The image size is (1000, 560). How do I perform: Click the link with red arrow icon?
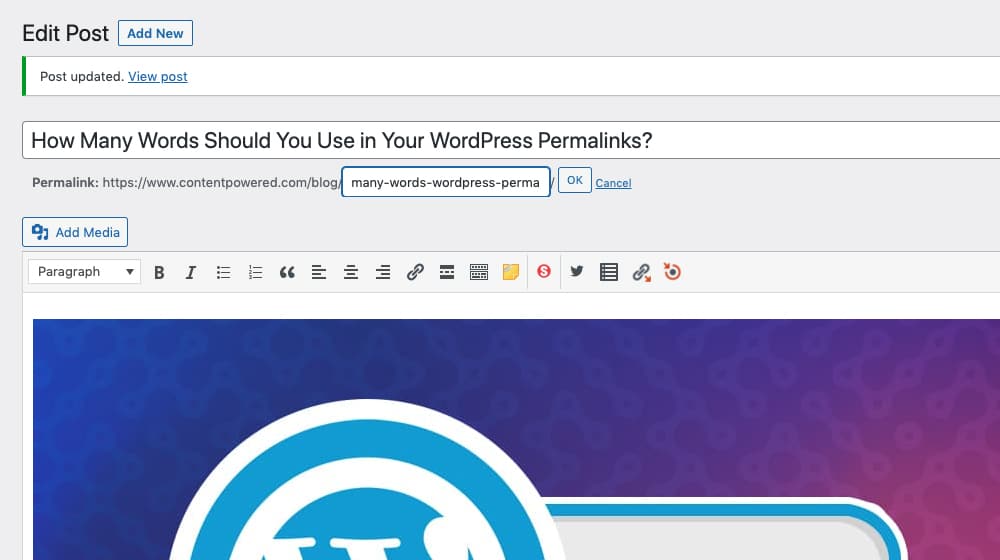click(x=641, y=272)
